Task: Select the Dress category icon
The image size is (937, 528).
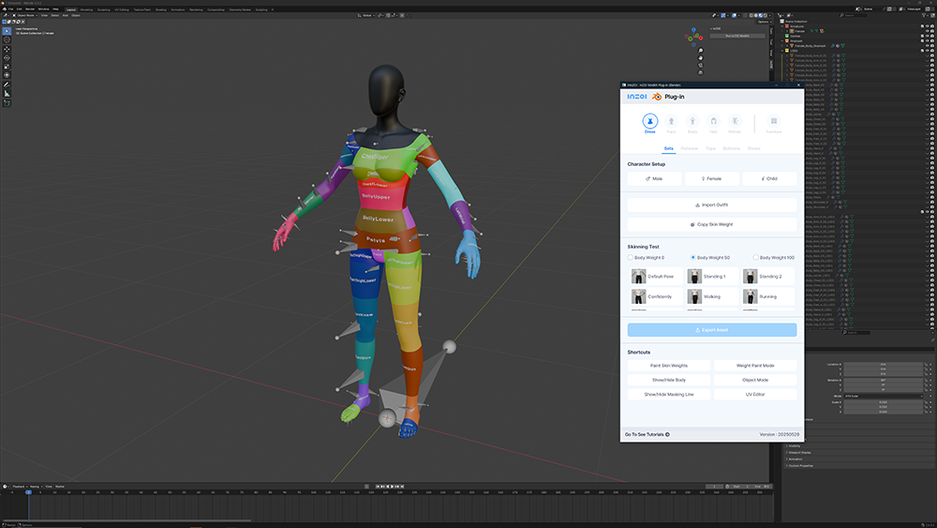Action: 649,122
